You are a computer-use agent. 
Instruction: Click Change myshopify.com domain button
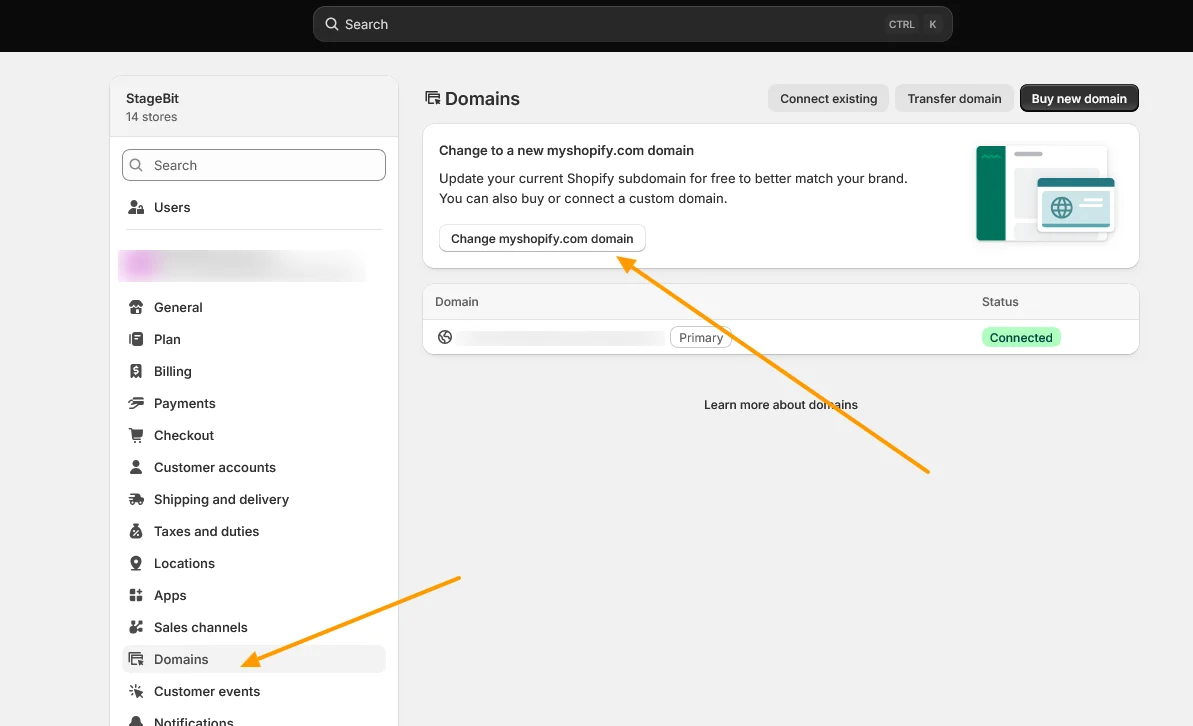[x=542, y=238]
